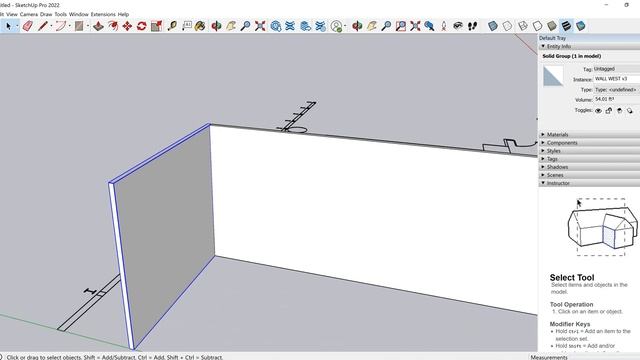Select the first Pan hand tool
The width and height of the screenshot is (640, 360).
click(231, 26)
